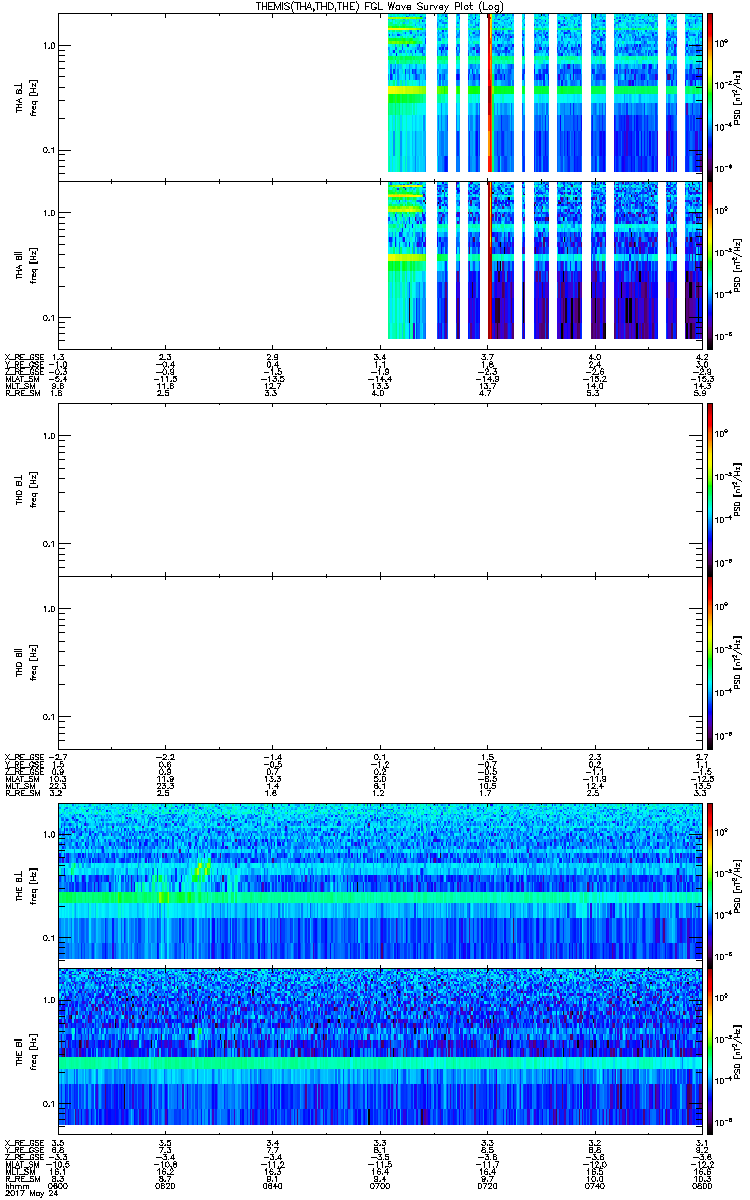750x1200 pixels.
Task: Click the 0720 time tick label
Action: point(488,1184)
